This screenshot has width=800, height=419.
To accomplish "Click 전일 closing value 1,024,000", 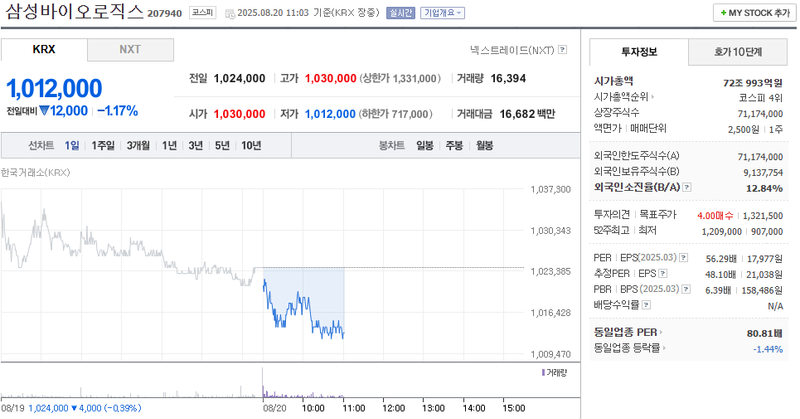I will [239, 79].
